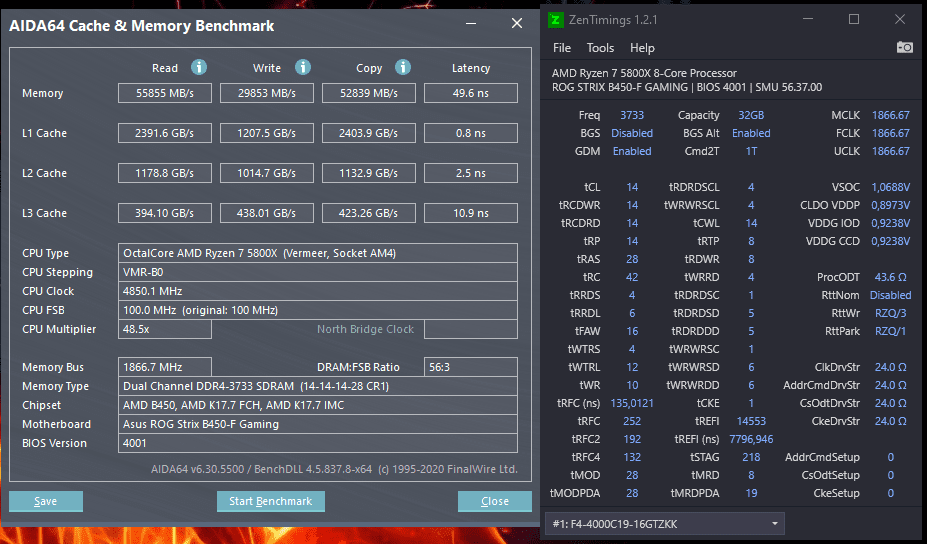The height and width of the screenshot is (544, 927).
Task: Click the ProcODT value 43.6 Ω
Action: click(x=890, y=277)
